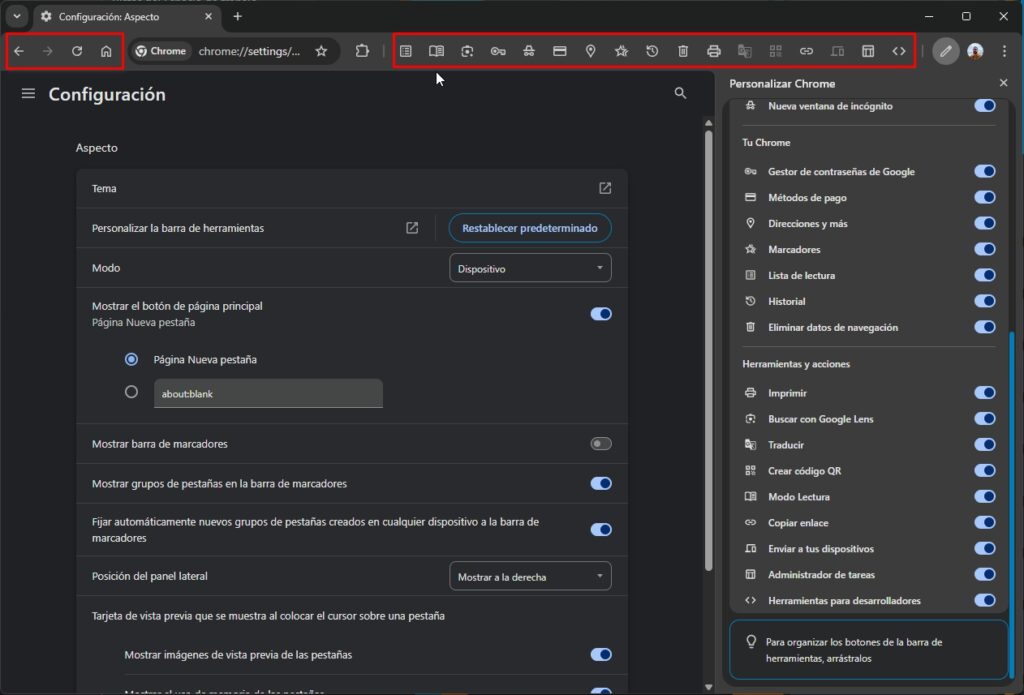Toggle Modo Lectura switch
1024x695 pixels.
(985, 496)
